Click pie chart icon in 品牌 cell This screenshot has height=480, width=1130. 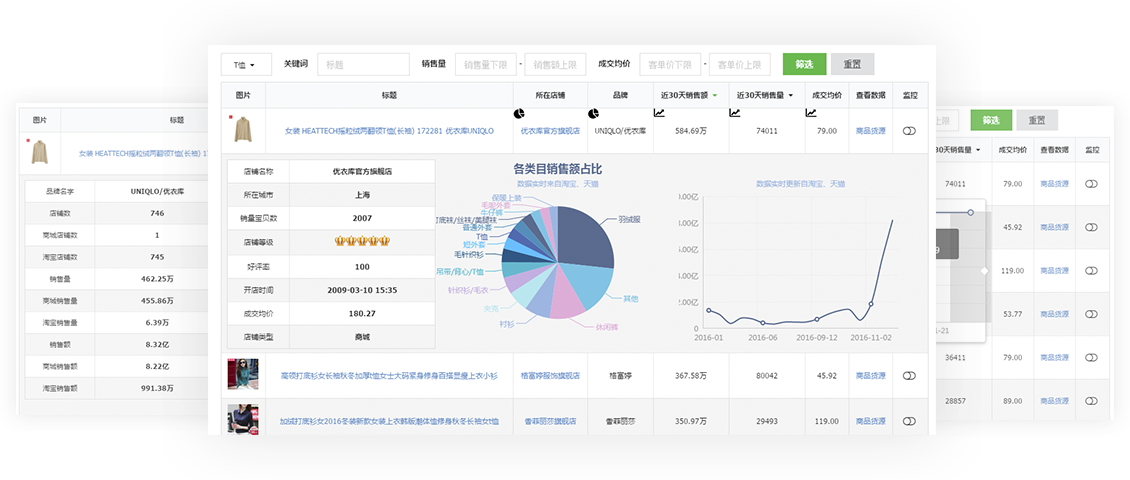tap(593, 114)
